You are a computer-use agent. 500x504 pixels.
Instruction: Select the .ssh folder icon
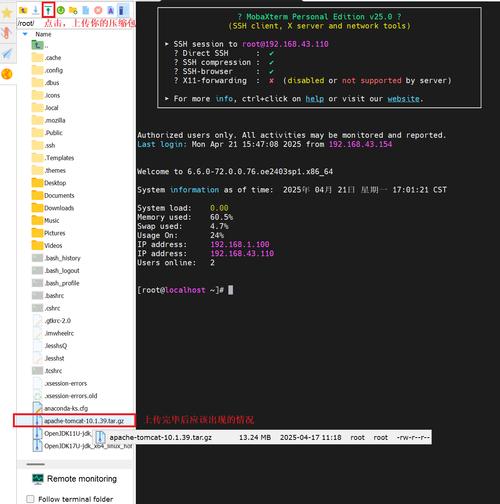pos(38,145)
